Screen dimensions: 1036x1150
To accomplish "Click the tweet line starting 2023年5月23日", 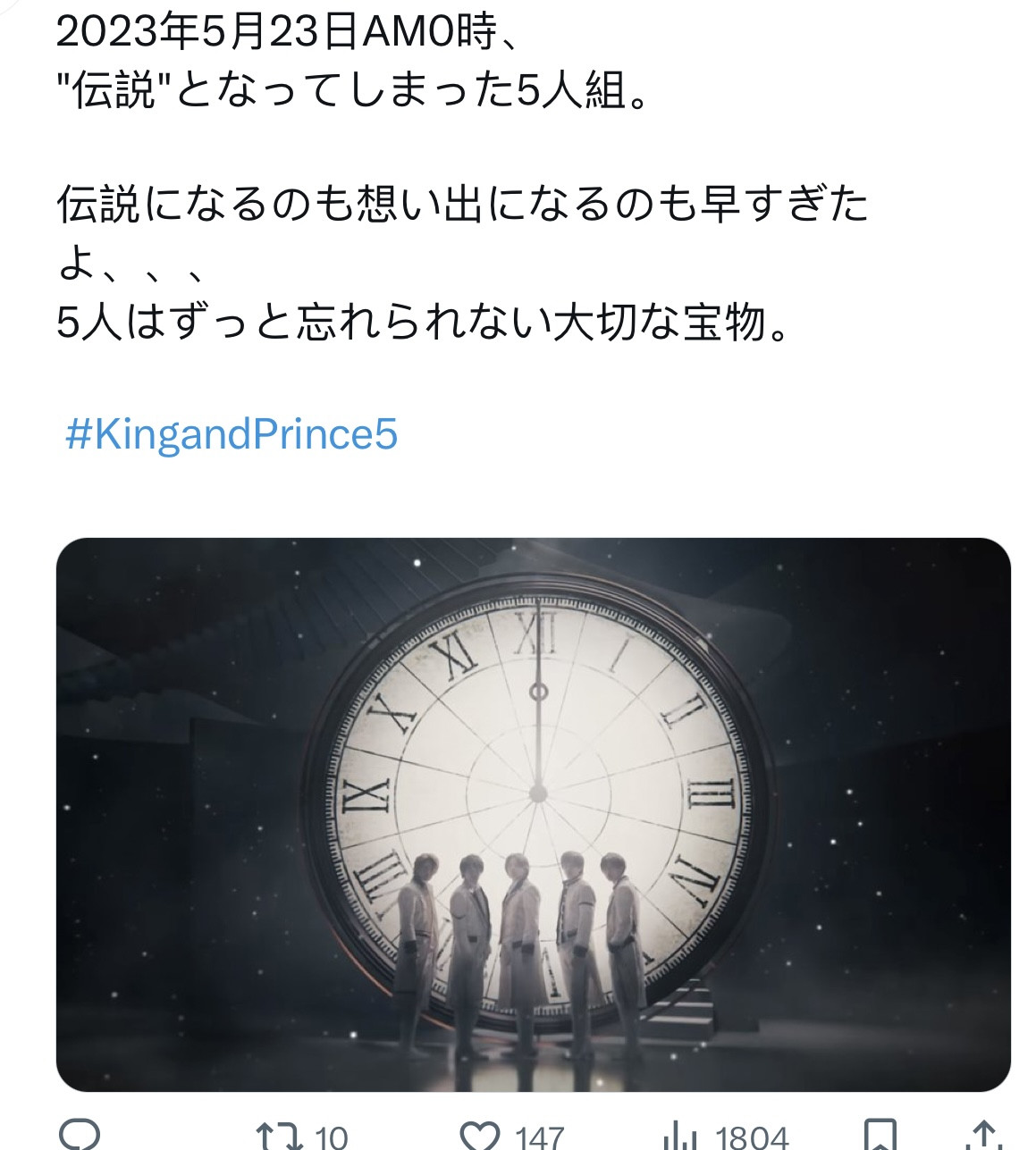I will (290, 32).
